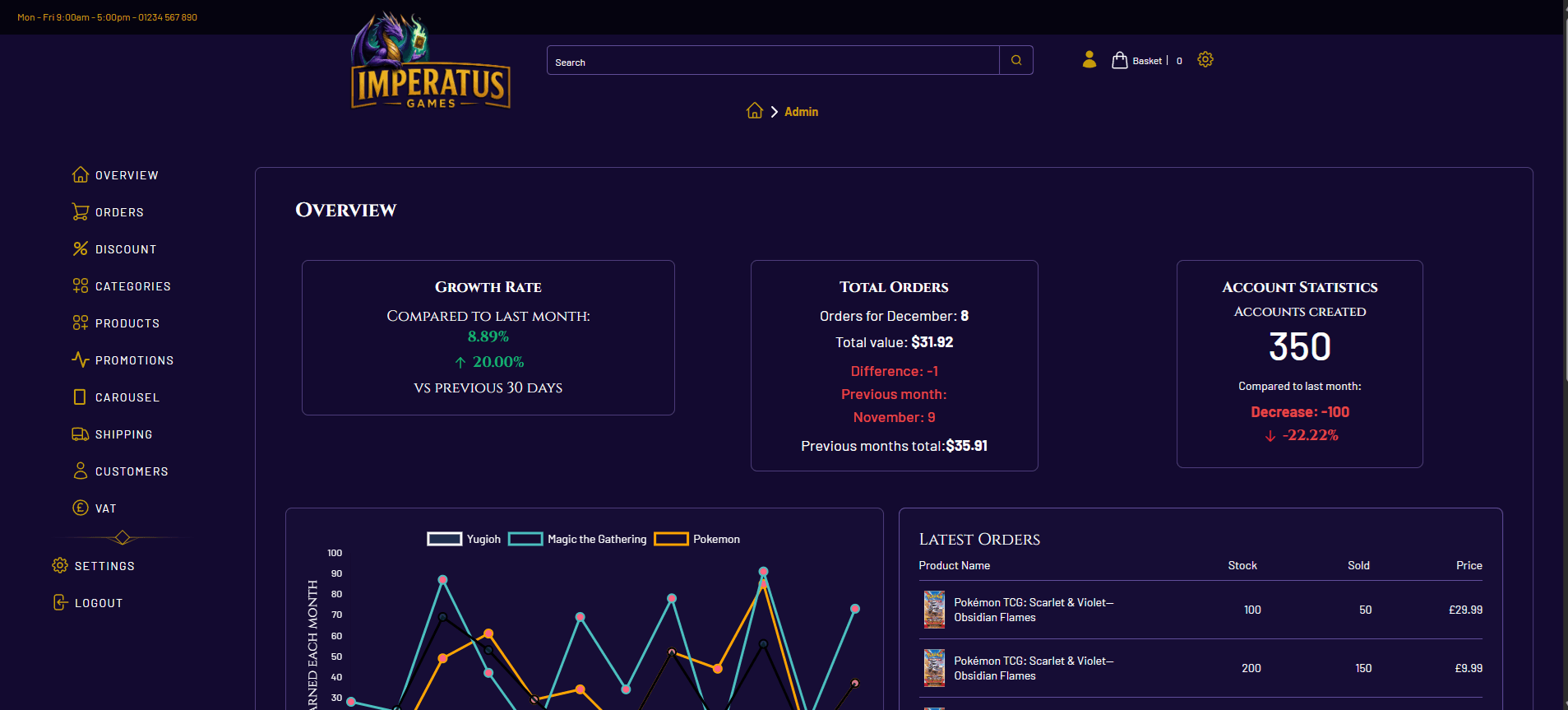The height and width of the screenshot is (710, 1568).
Task: Open VAT sidebar link
Action: (x=105, y=508)
